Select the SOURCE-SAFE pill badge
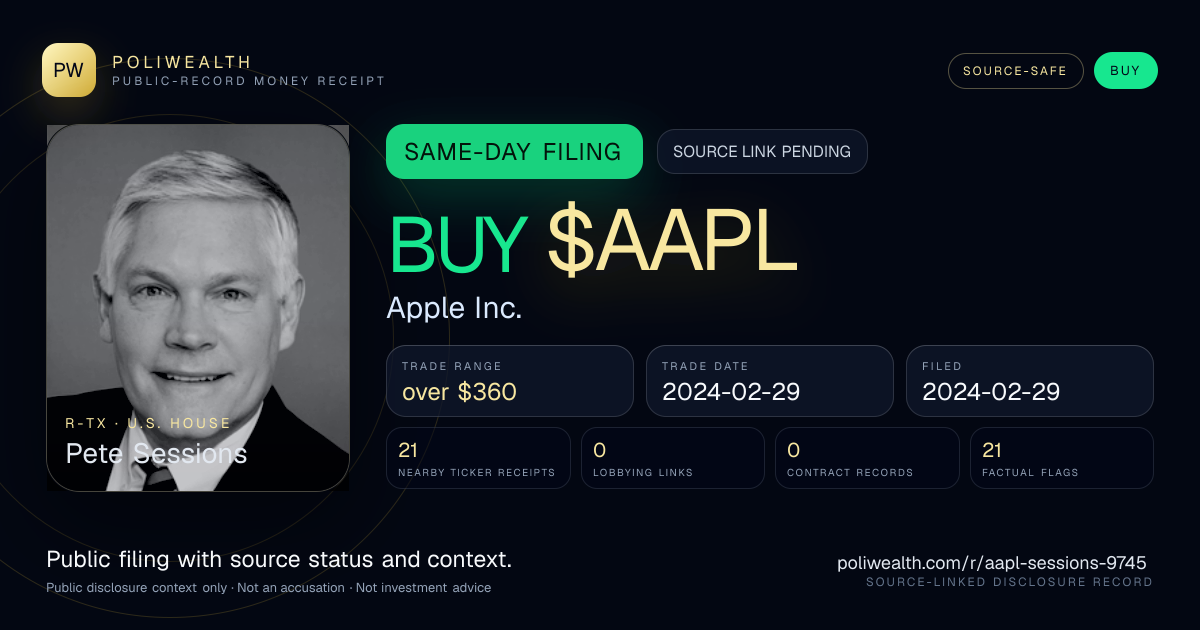This screenshot has height=630, width=1200. click(x=1015, y=71)
